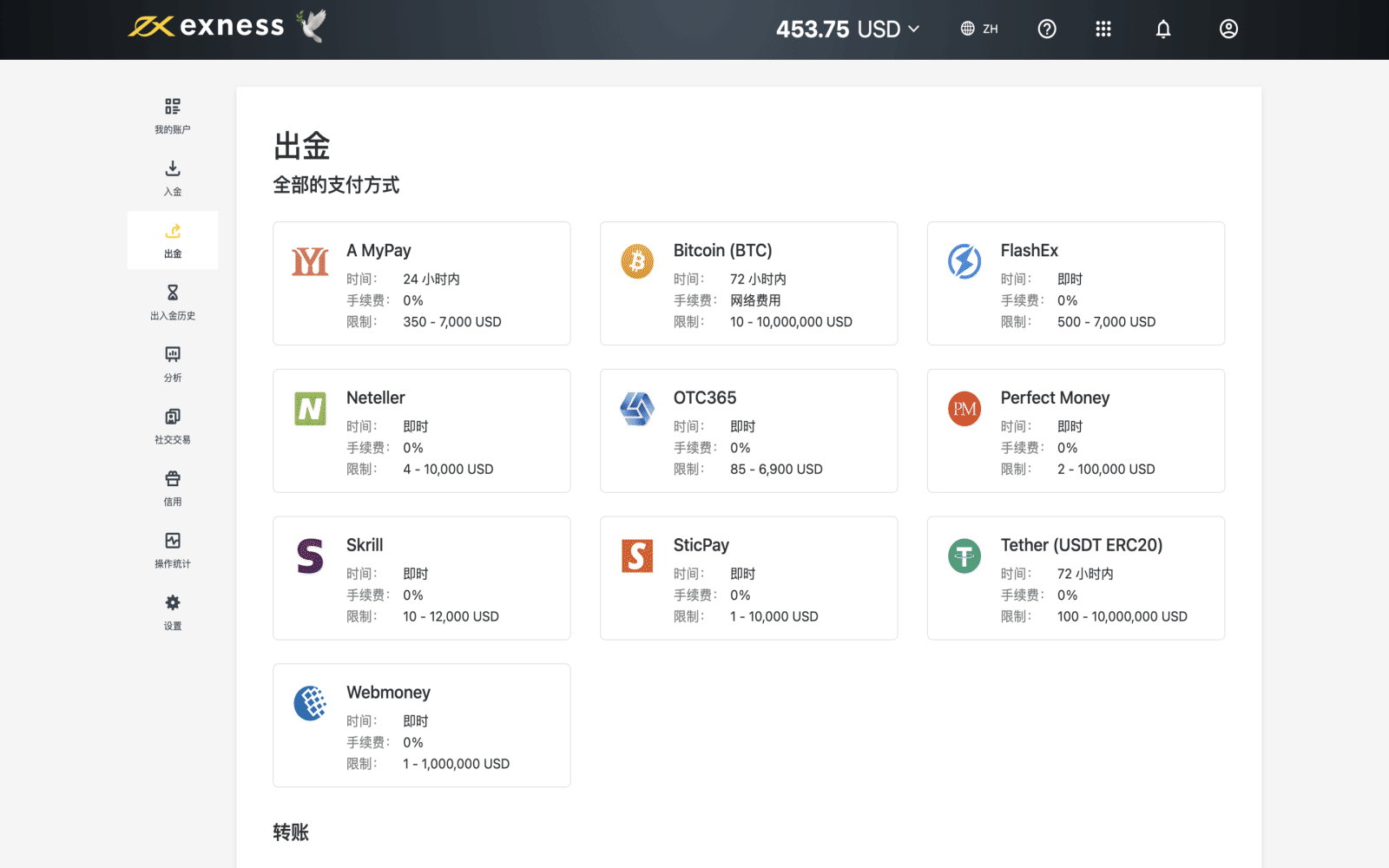Pick the OTC365 payment method
The width and height of the screenshot is (1389, 868).
tap(748, 431)
